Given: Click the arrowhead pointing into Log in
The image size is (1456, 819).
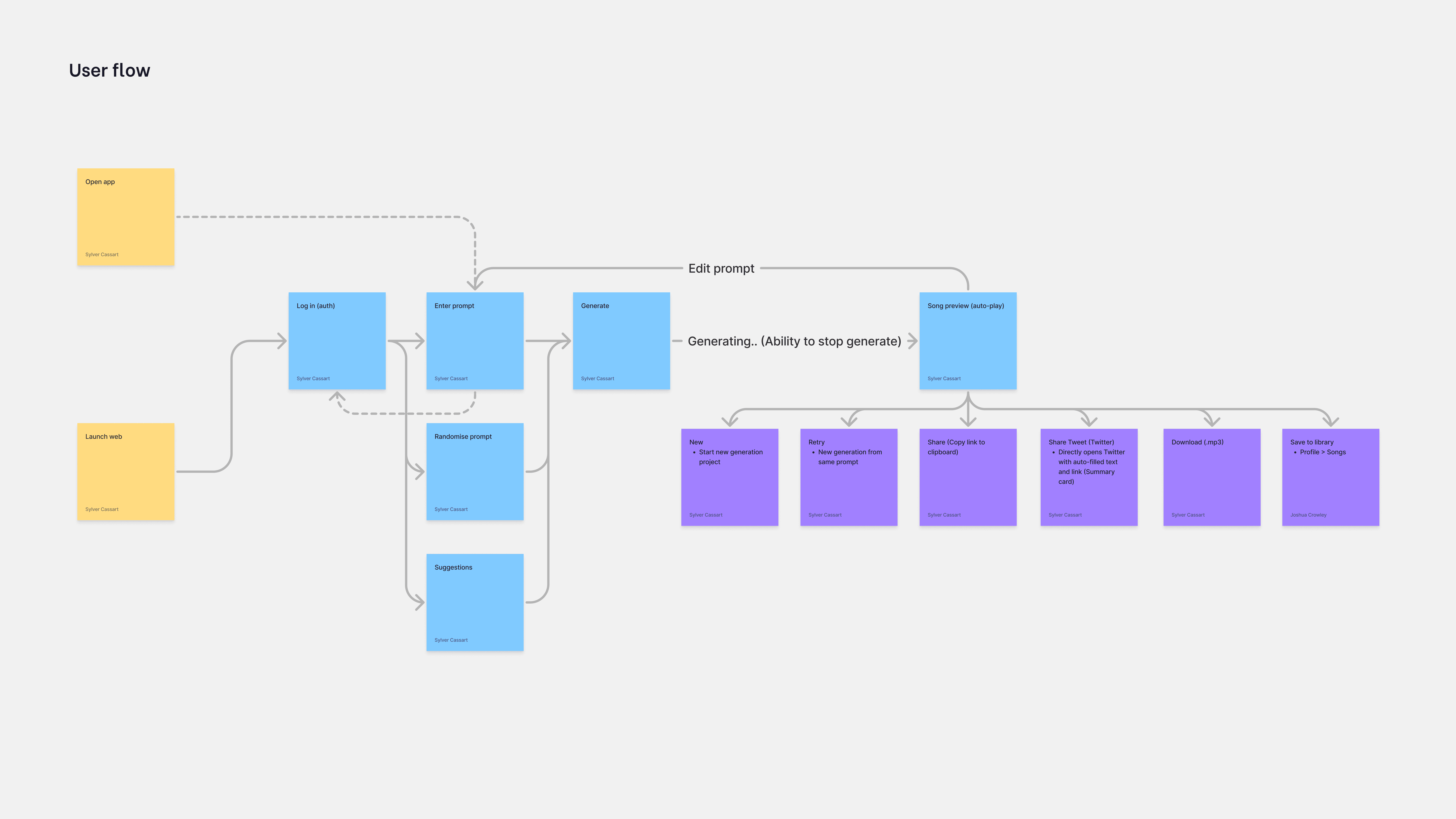Looking at the screenshot, I should coord(282,341).
